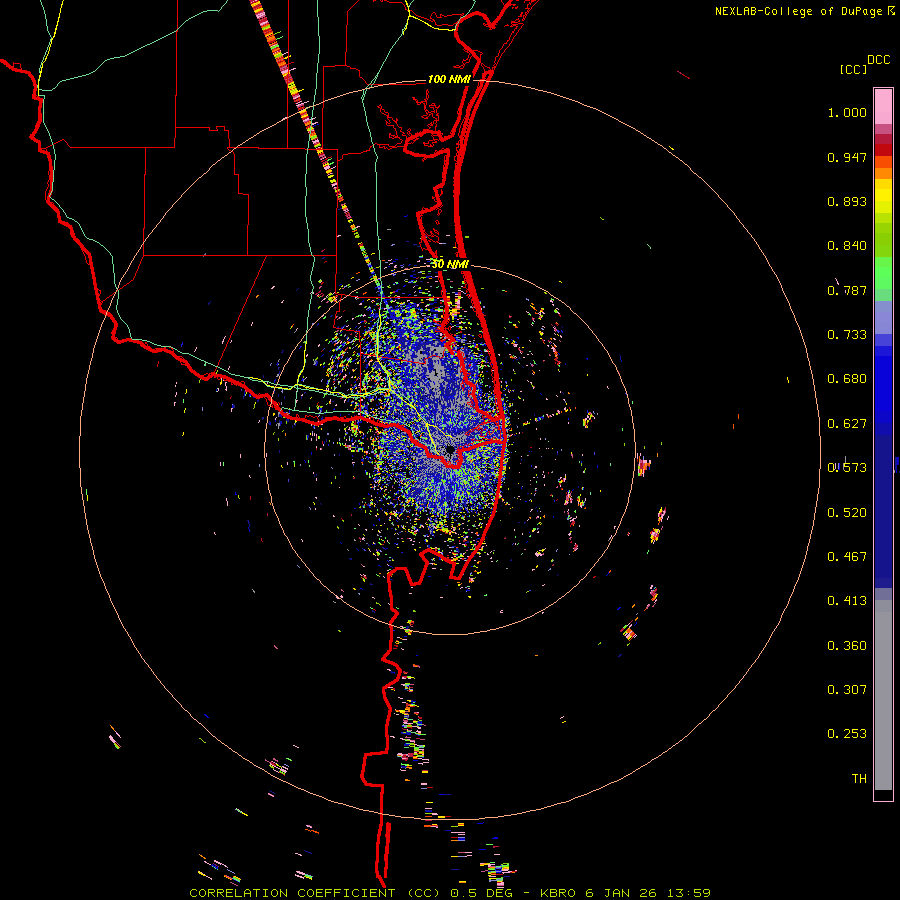The image size is (900, 900).
Task: Click the 100 NMI range ring label
Action: click(x=449, y=79)
